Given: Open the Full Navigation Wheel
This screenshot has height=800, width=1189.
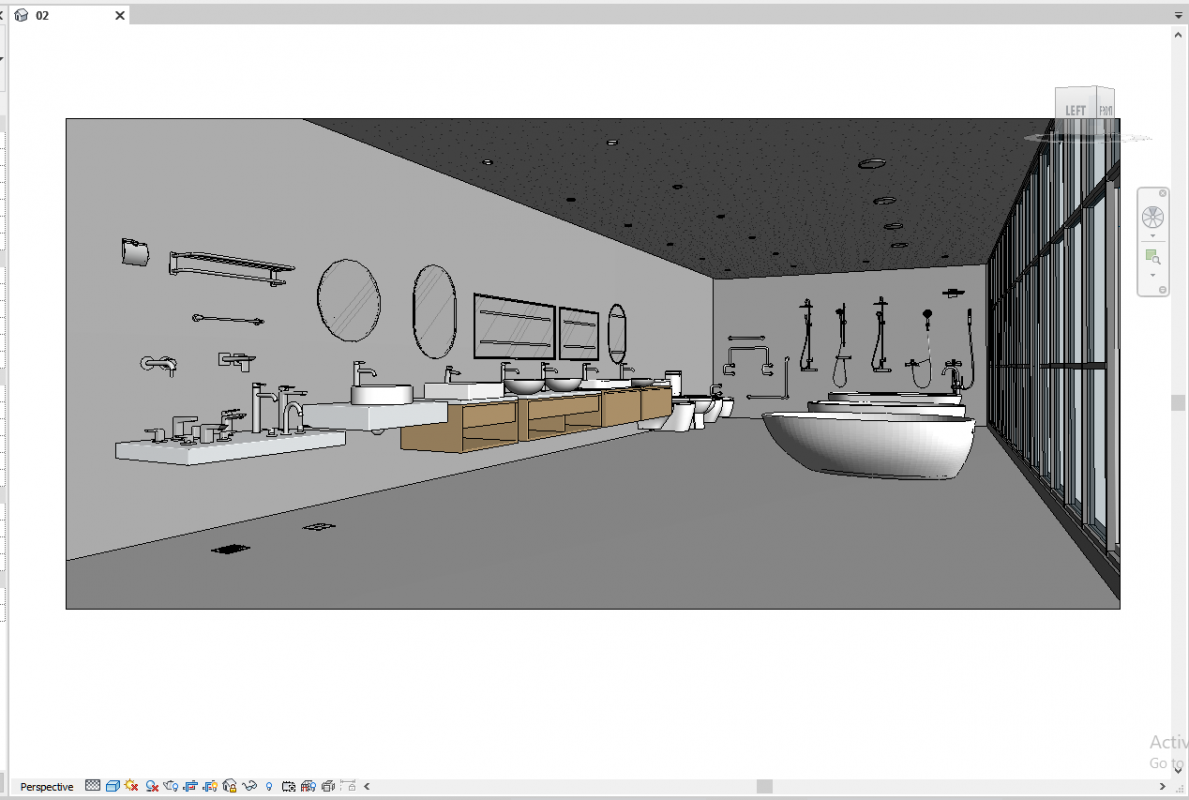Looking at the screenshot, I should click(x=1153, y=217).
